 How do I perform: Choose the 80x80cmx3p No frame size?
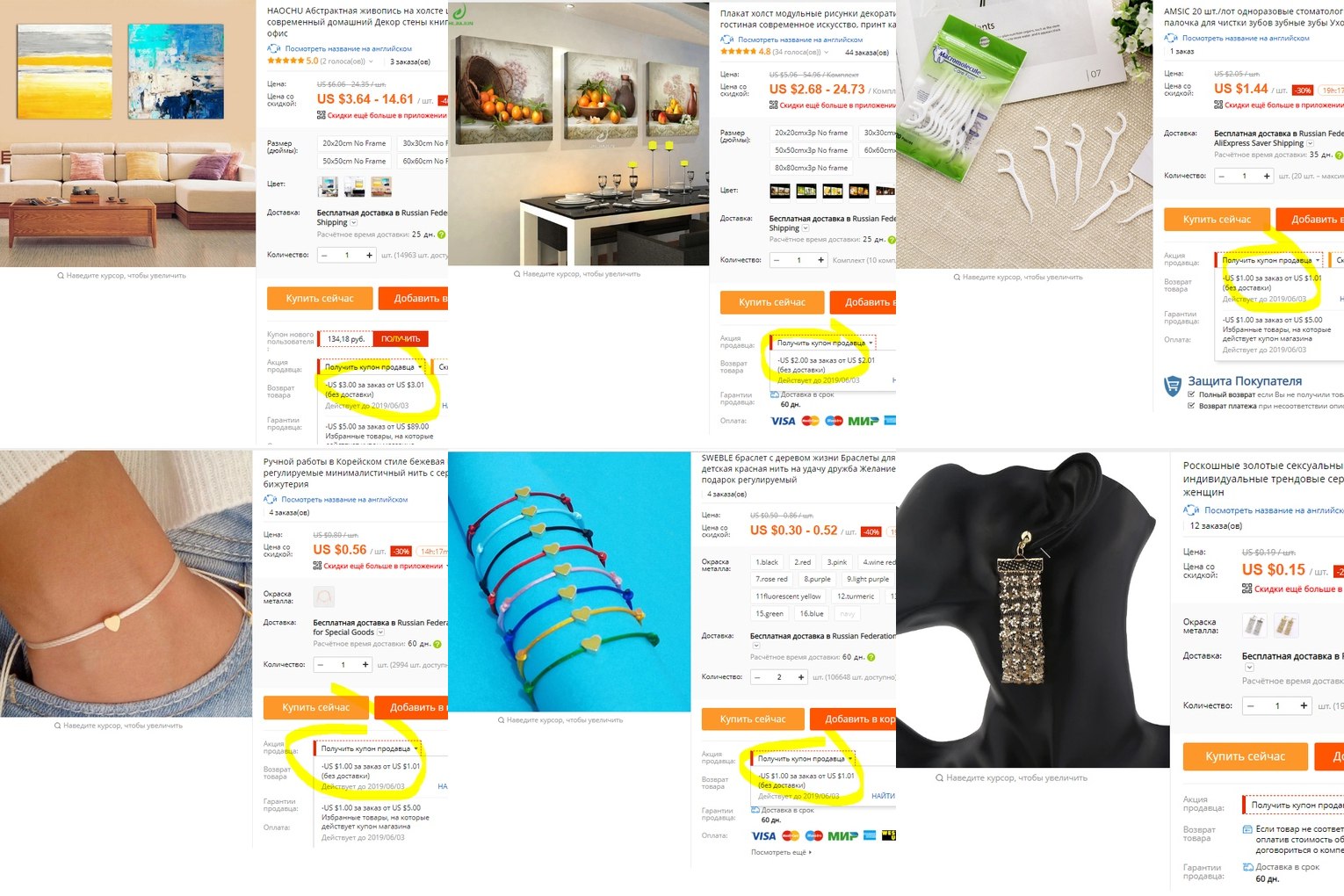(x=812, y=168)
